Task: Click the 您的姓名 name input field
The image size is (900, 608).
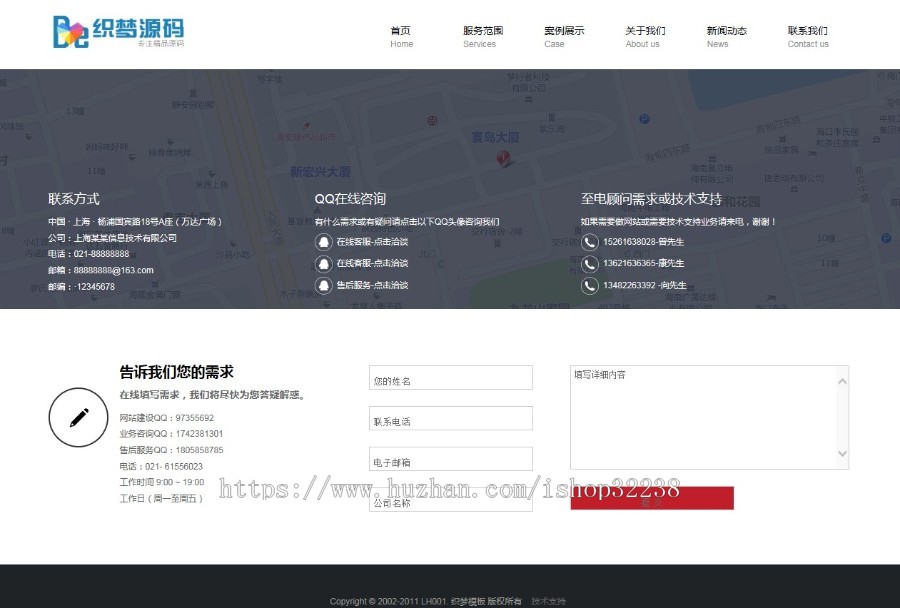Action: point(450,377)
